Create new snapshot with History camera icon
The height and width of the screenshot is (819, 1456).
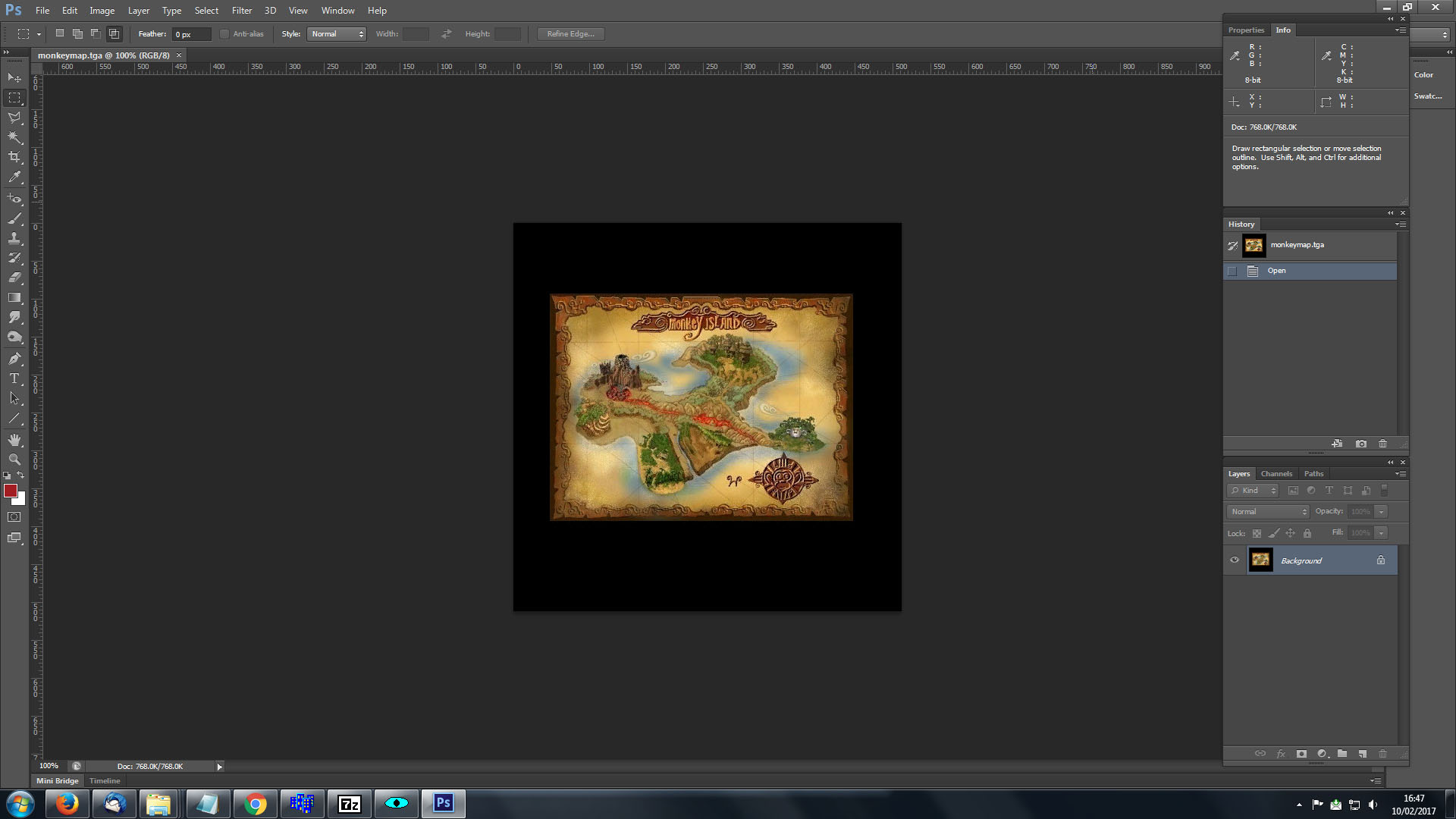click(1361, 444)
